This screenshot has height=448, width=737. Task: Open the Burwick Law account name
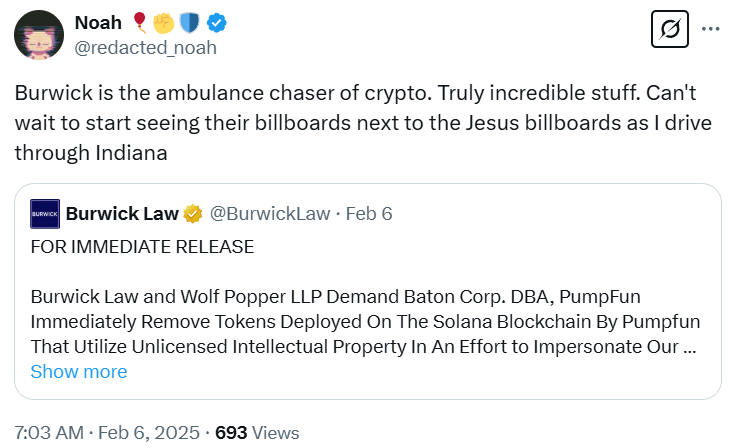[122, 213]
